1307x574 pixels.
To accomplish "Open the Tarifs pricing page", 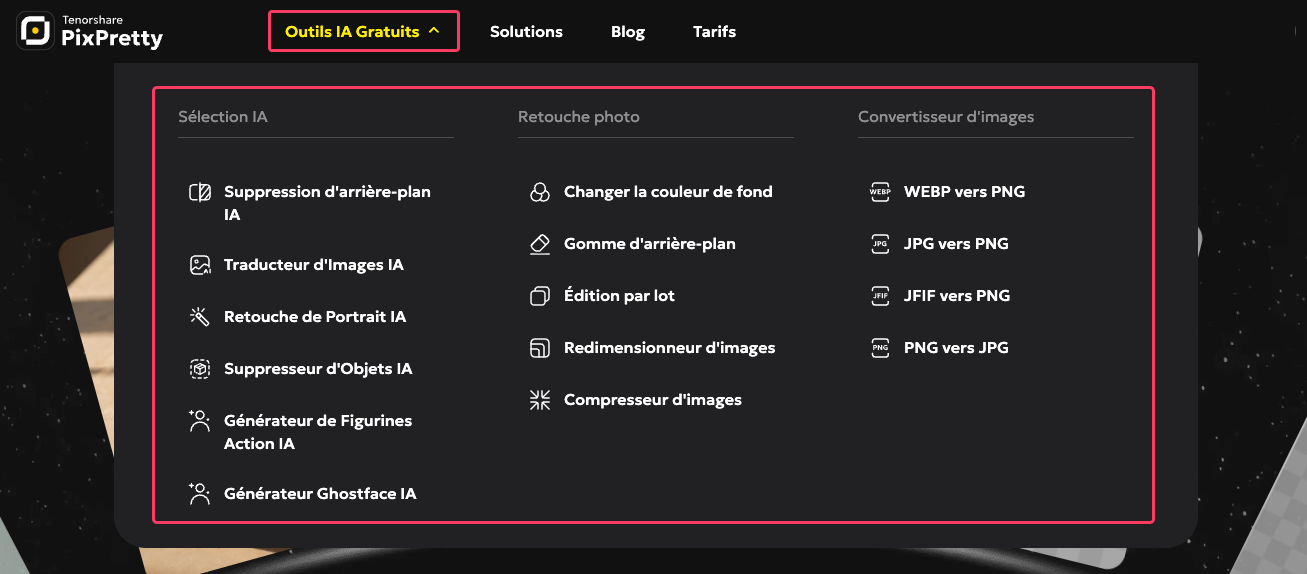I will tap(714, 32).
